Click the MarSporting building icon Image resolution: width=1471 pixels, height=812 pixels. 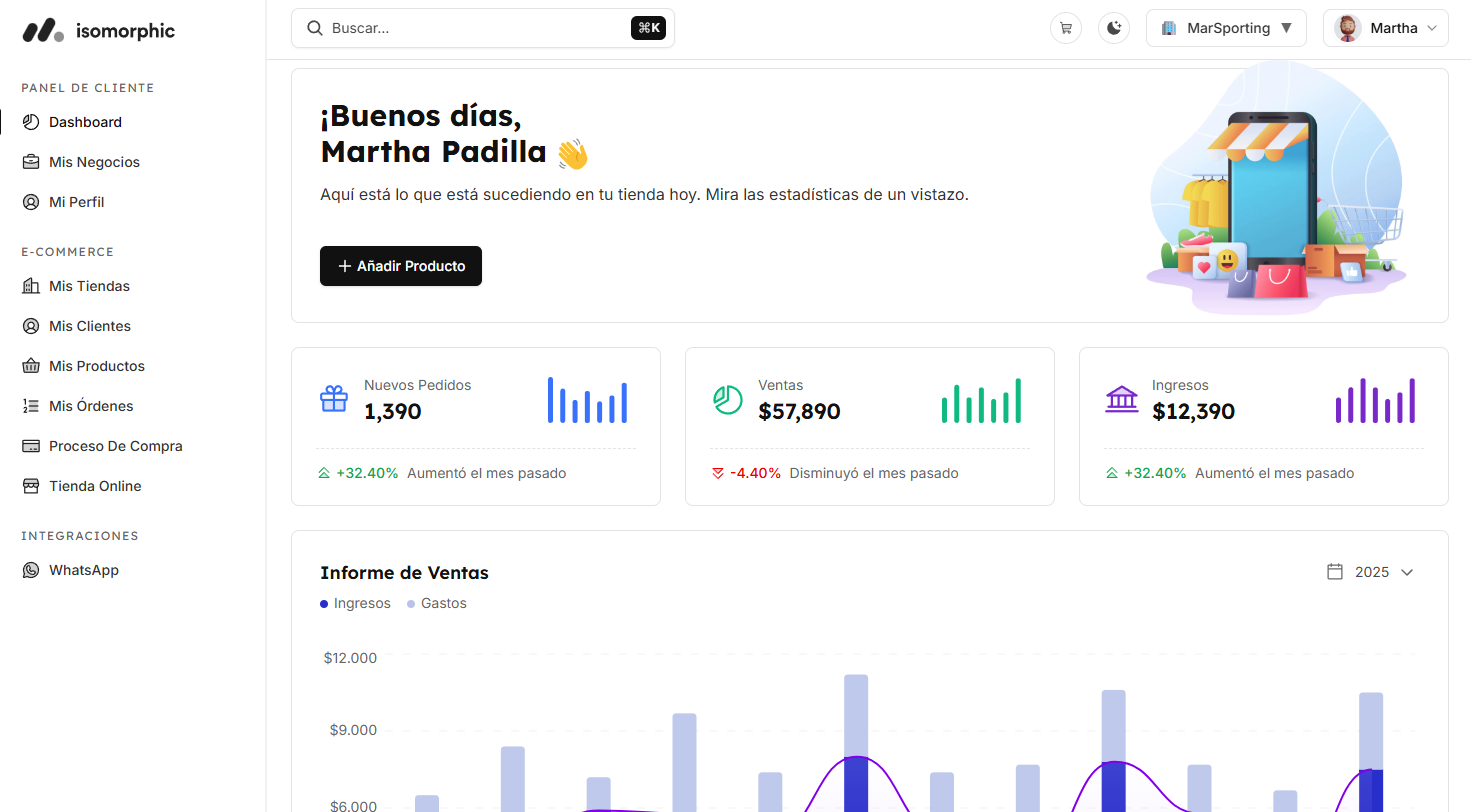(x=1169, y=28)
